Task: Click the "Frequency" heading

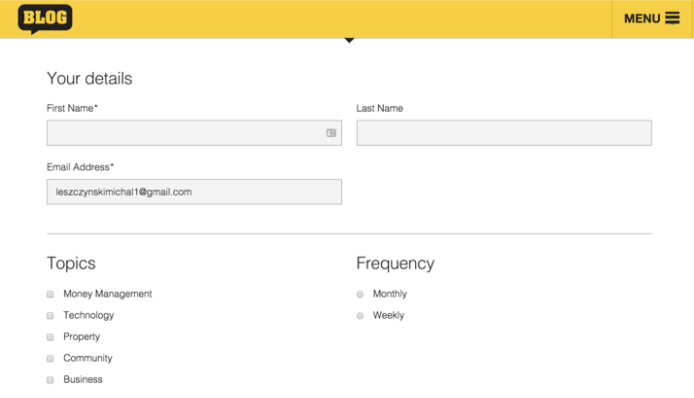Action: (x=395, y=263)
